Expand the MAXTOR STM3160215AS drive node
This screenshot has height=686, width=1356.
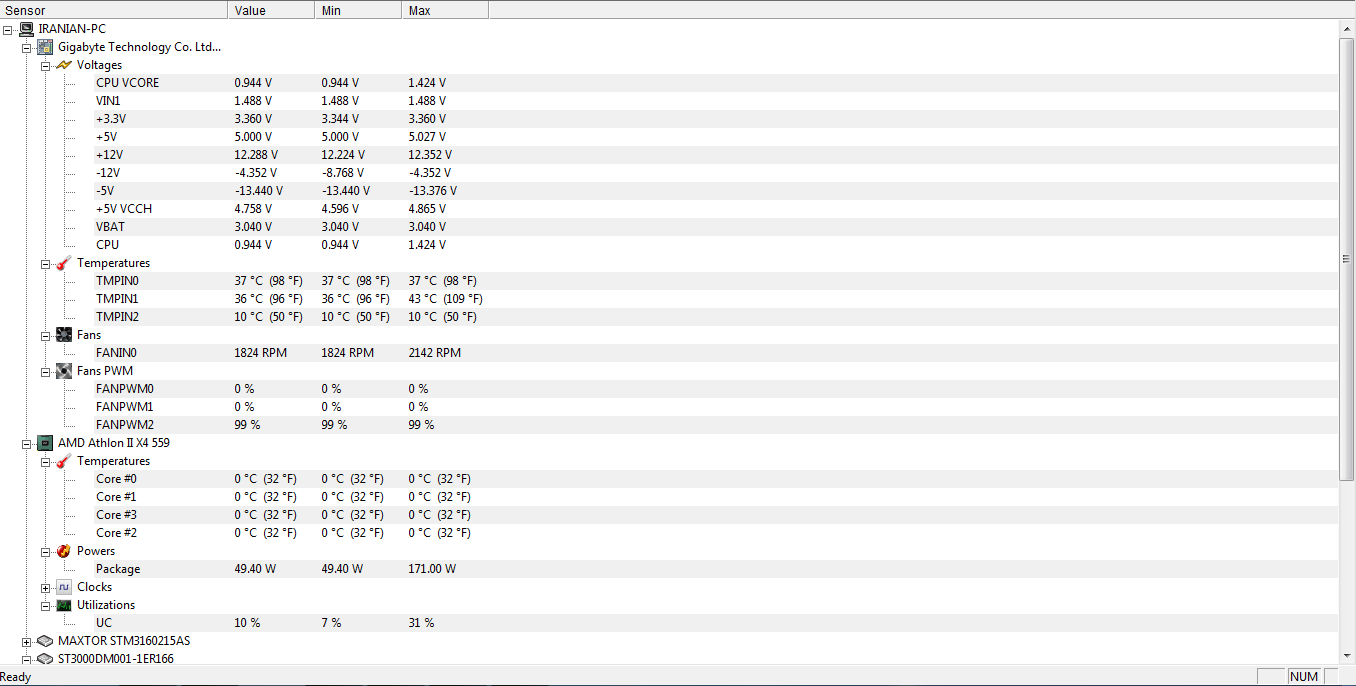click(27, 641)
